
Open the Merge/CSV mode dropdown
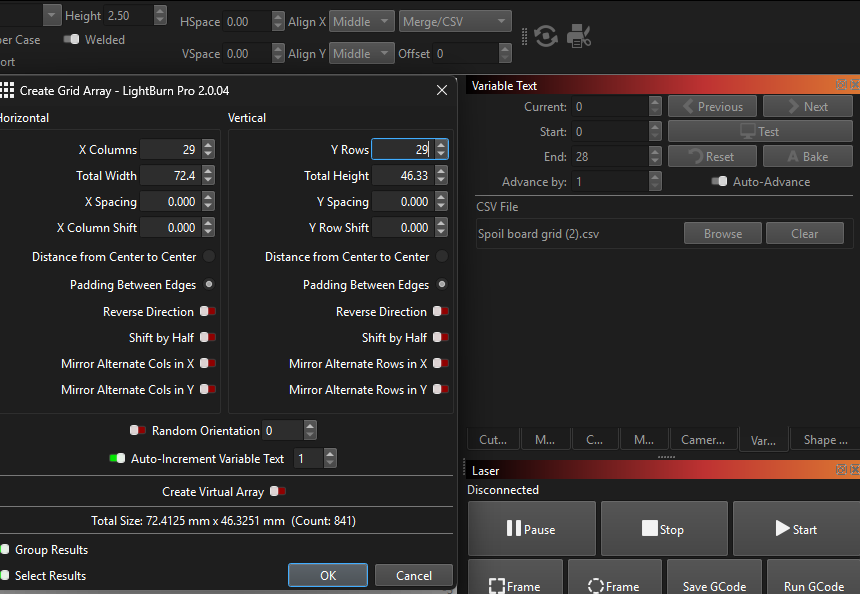tap(455, 22)
